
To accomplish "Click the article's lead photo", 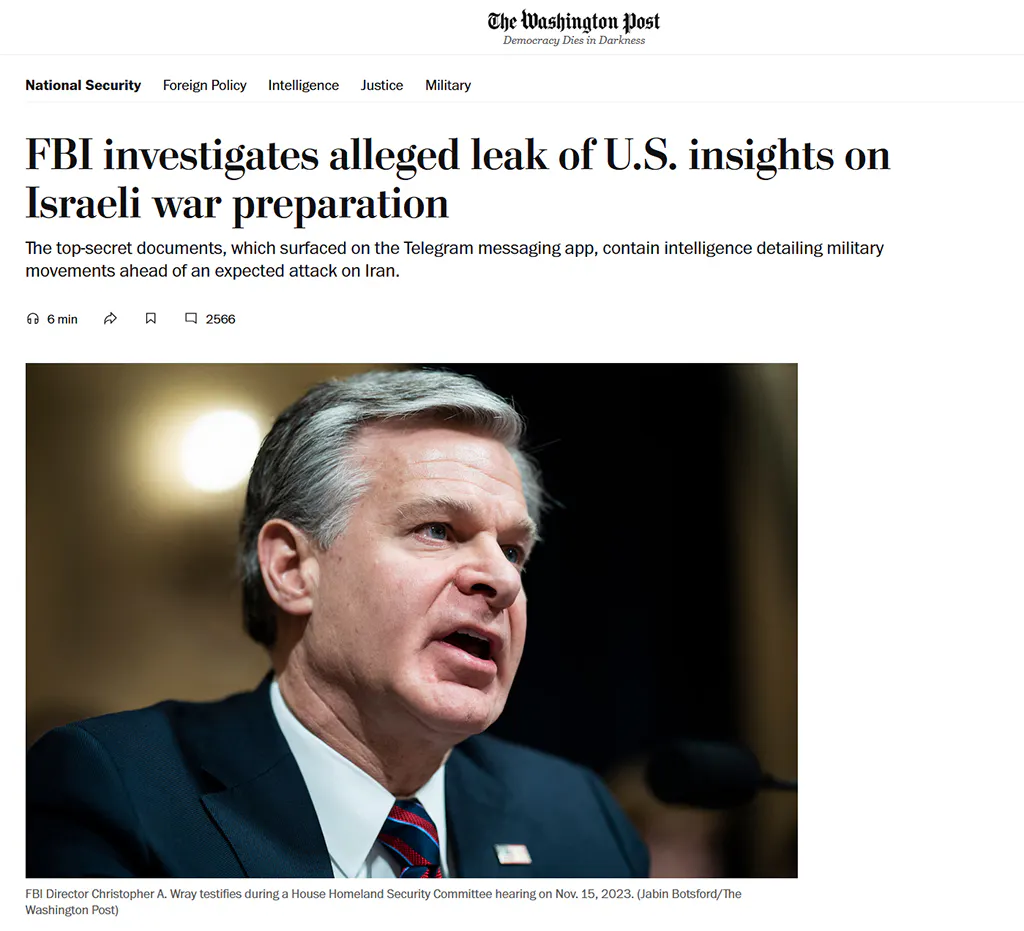I will pyautogui.click(x=411, y=620).
